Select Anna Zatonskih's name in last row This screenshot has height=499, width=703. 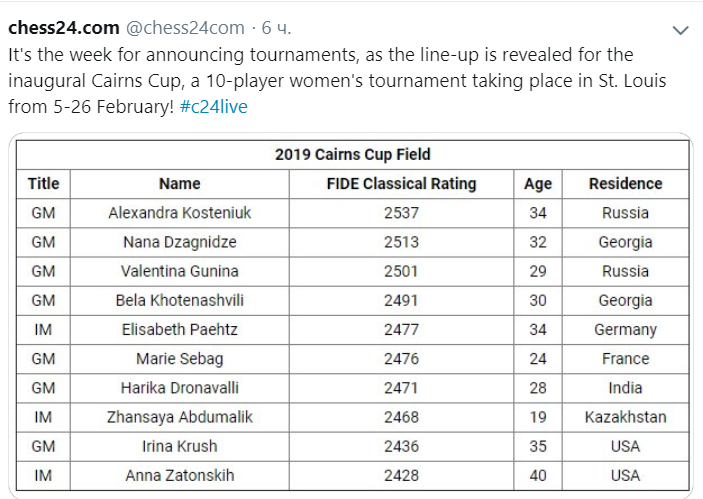point(179,476)
